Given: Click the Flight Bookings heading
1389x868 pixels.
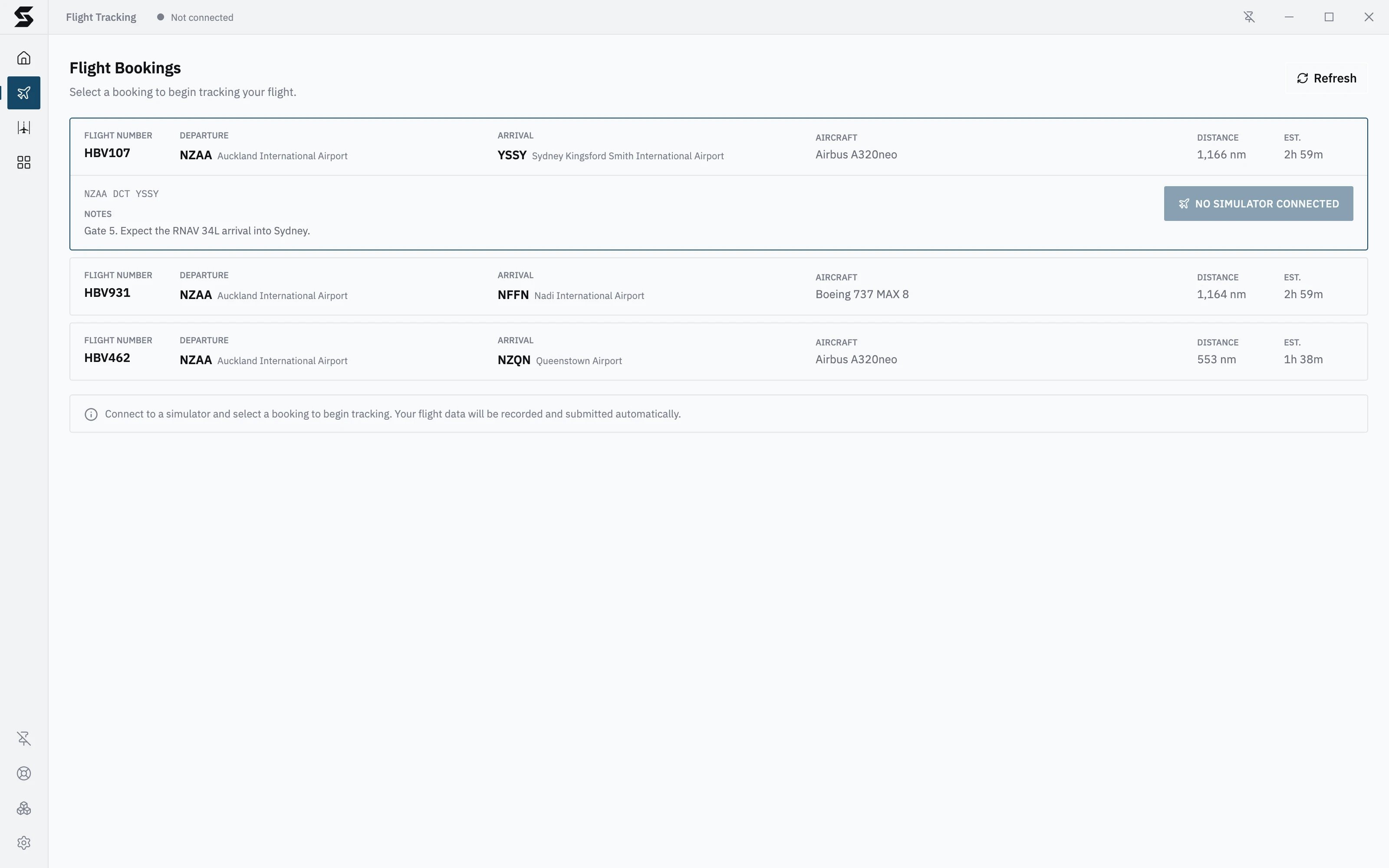Looking at the screenshot, I should (125, 68).
